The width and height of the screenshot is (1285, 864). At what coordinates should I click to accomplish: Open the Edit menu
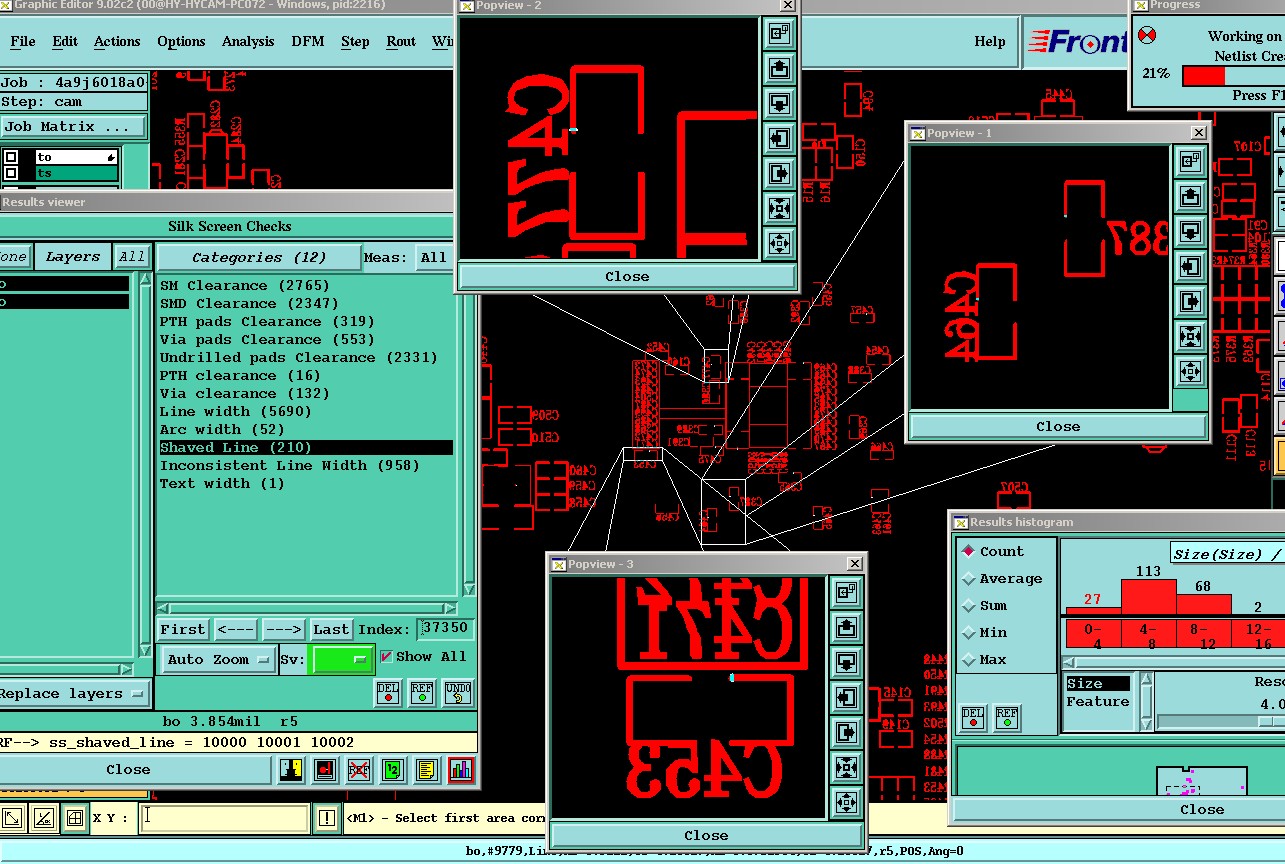tap(65, 41)
